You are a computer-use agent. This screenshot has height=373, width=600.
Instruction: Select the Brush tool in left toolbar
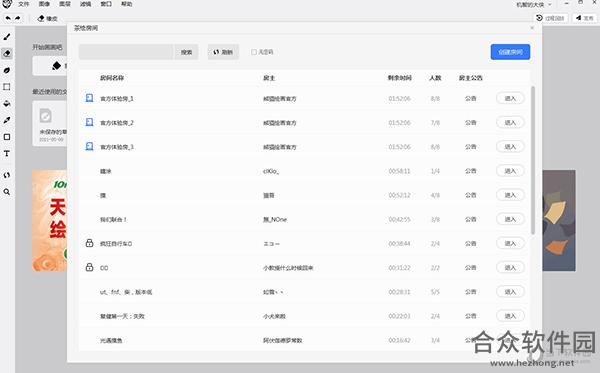pos(7,37)
